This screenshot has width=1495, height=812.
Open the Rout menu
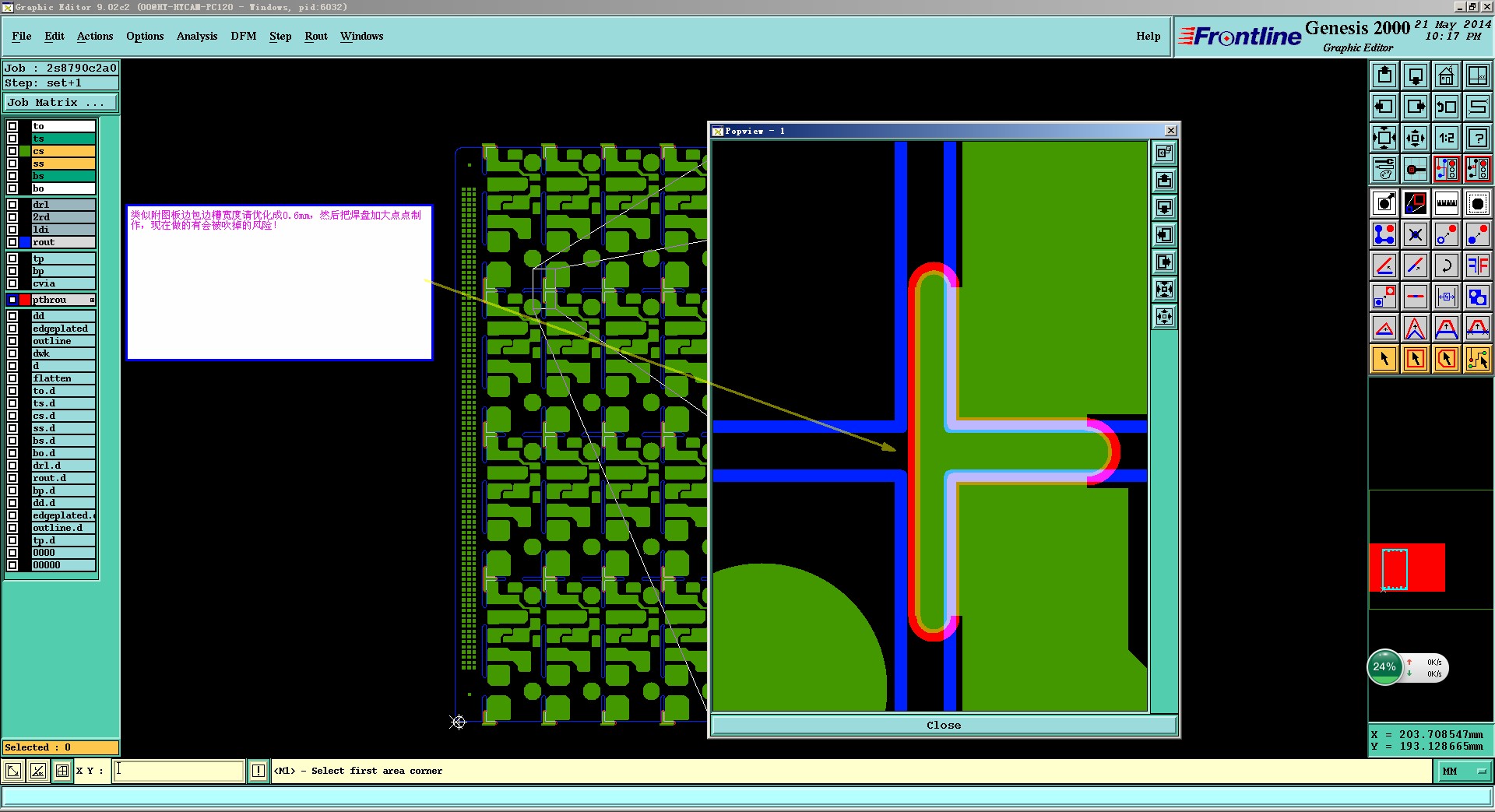pyautogui.click(x=316, y=36)
